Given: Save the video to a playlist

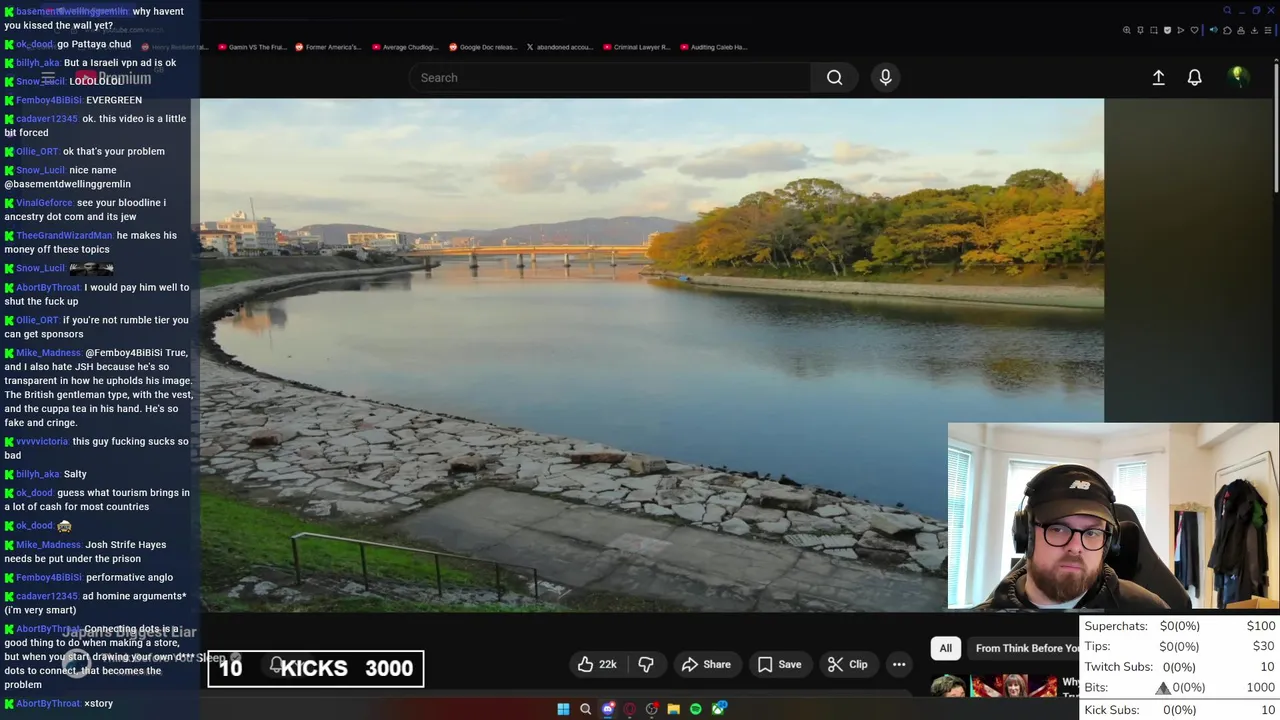Looking at the screenshot, I should (779, 664).
